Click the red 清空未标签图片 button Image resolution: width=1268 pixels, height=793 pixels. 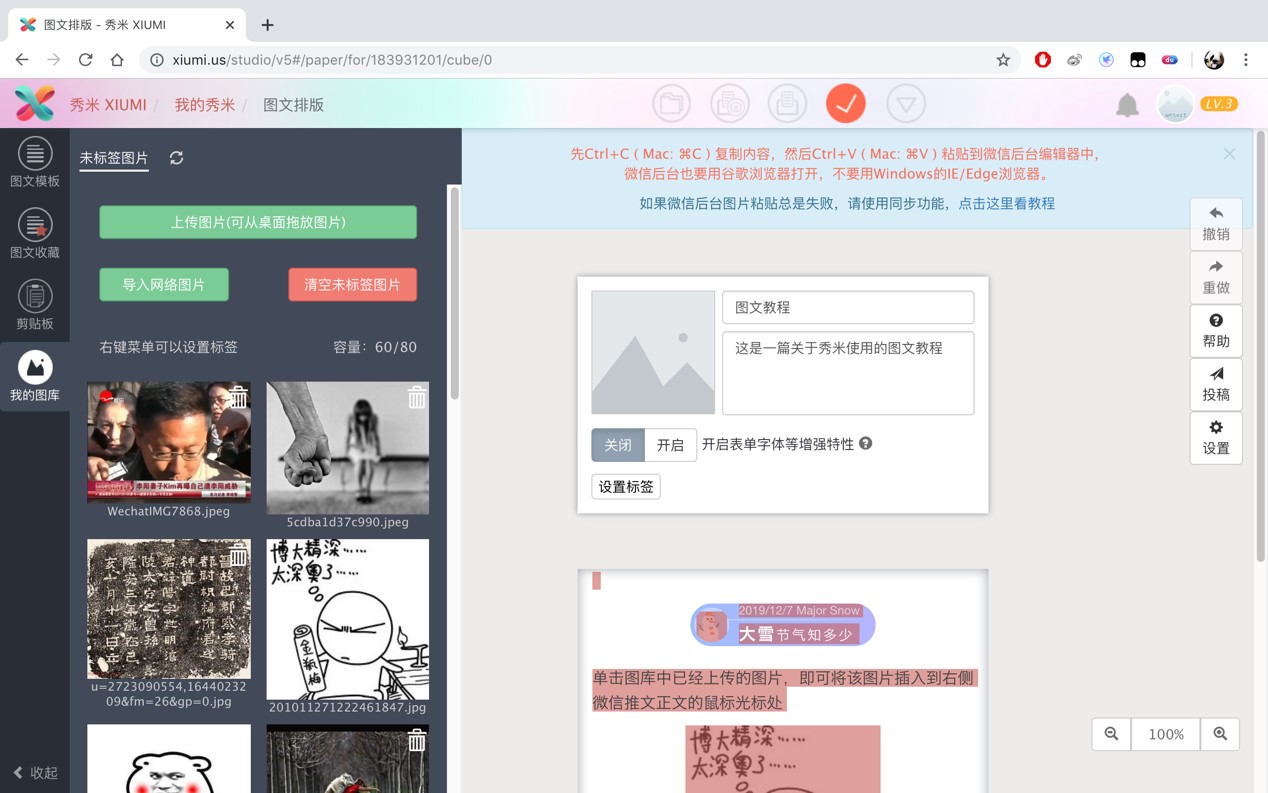352,285
